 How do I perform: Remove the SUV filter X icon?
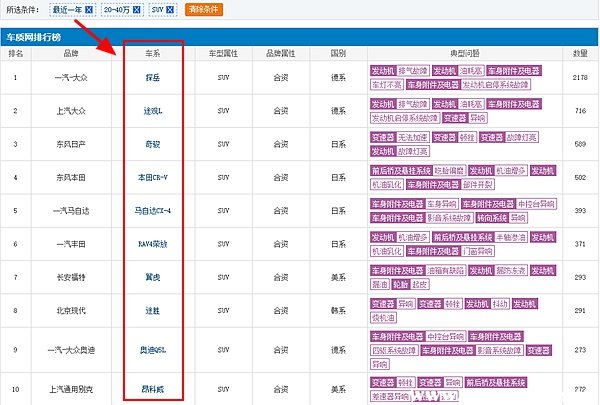[173, 10]
